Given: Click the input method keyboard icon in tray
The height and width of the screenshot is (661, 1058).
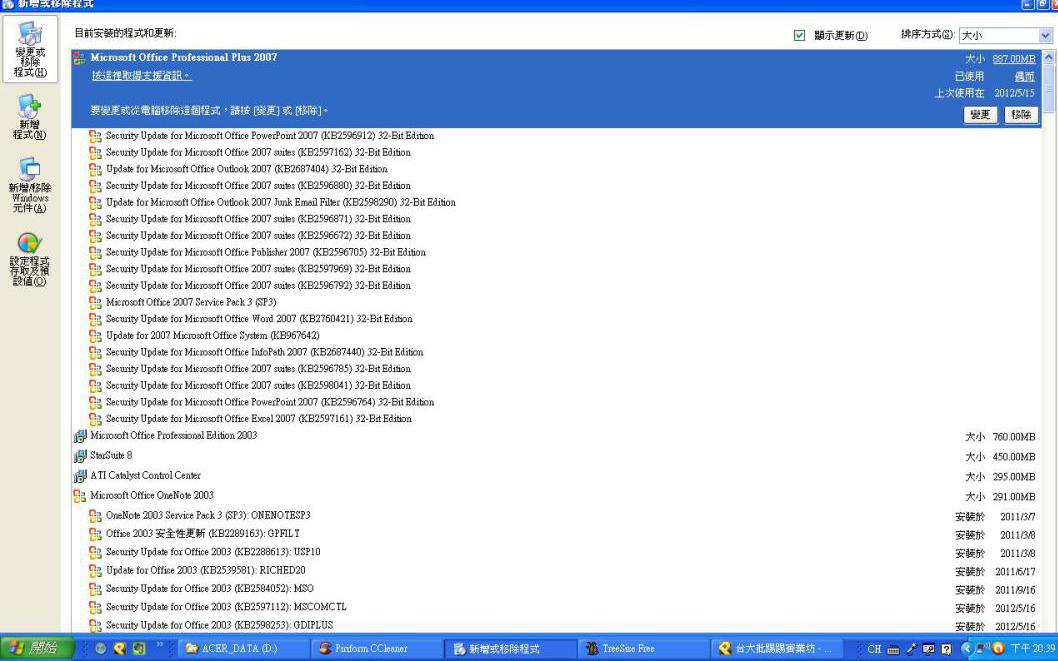Looking at the screenshot, I should tap(893, 650).
